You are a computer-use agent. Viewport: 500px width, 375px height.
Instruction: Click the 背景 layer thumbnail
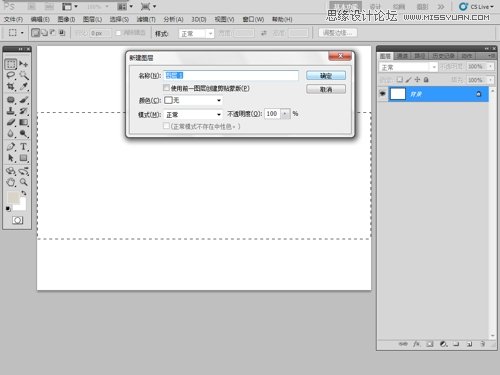coord(398,94)
